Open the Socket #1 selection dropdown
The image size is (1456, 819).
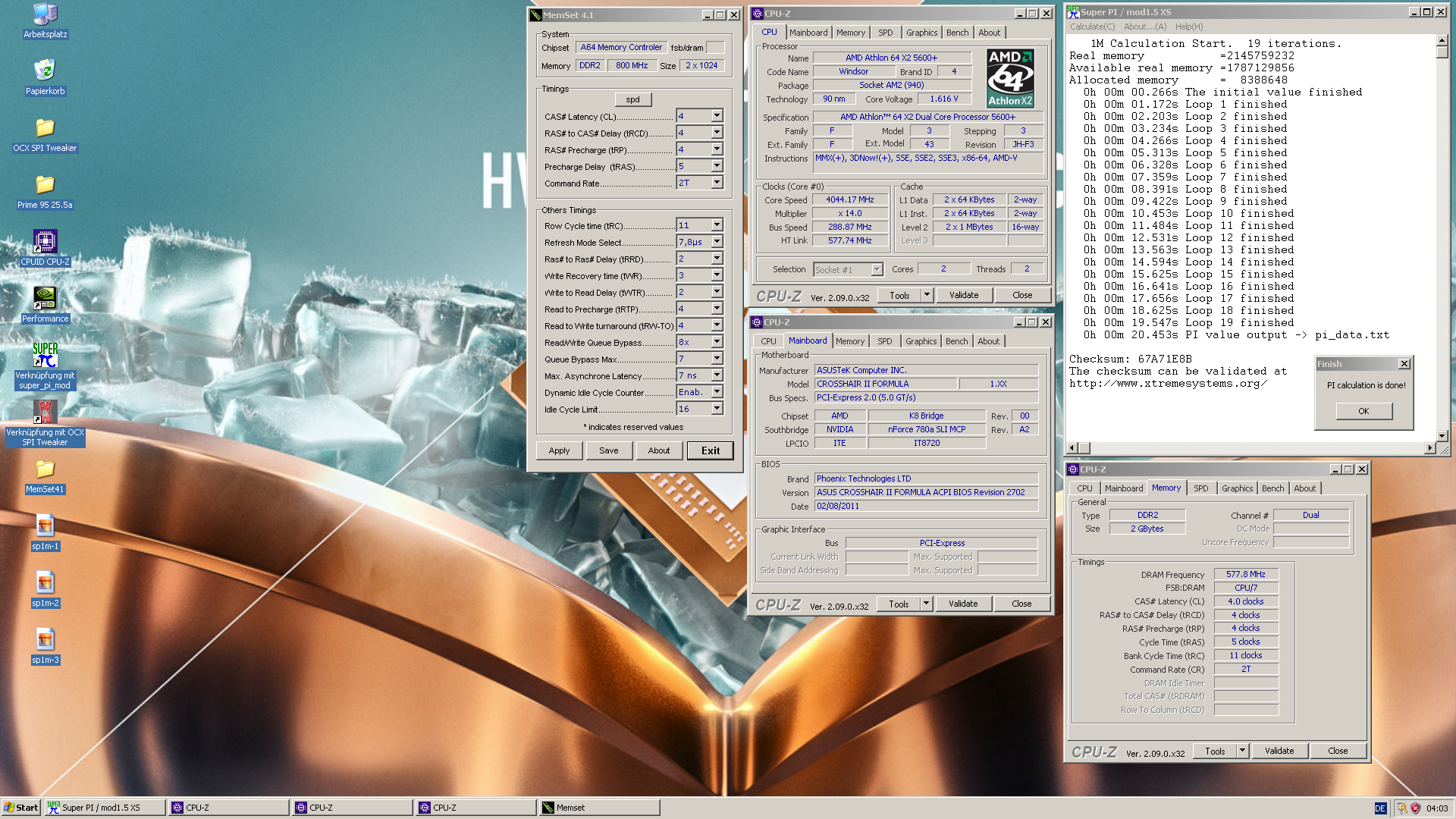877,270
